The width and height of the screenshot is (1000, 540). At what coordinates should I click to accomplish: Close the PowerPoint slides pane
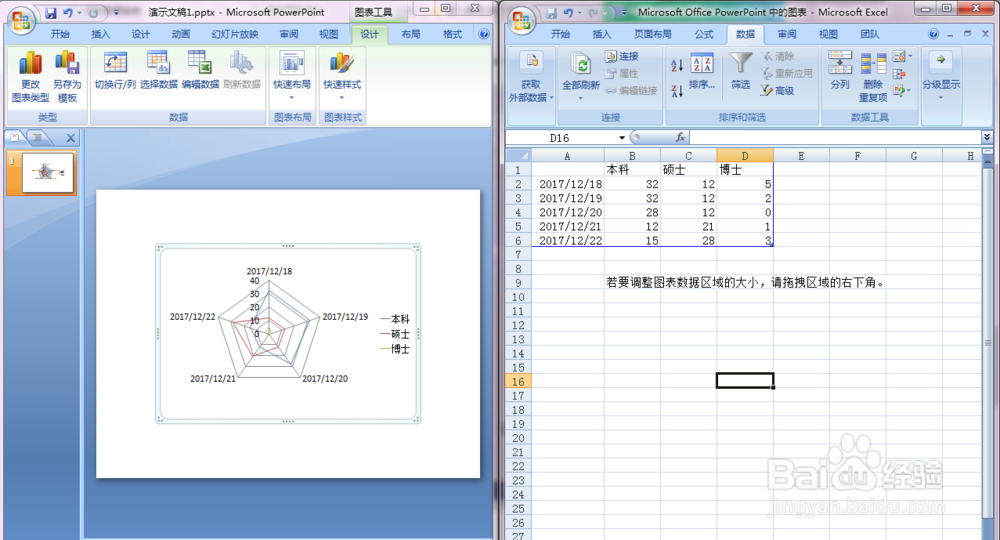pyautogui.click(x=71, y=138)
